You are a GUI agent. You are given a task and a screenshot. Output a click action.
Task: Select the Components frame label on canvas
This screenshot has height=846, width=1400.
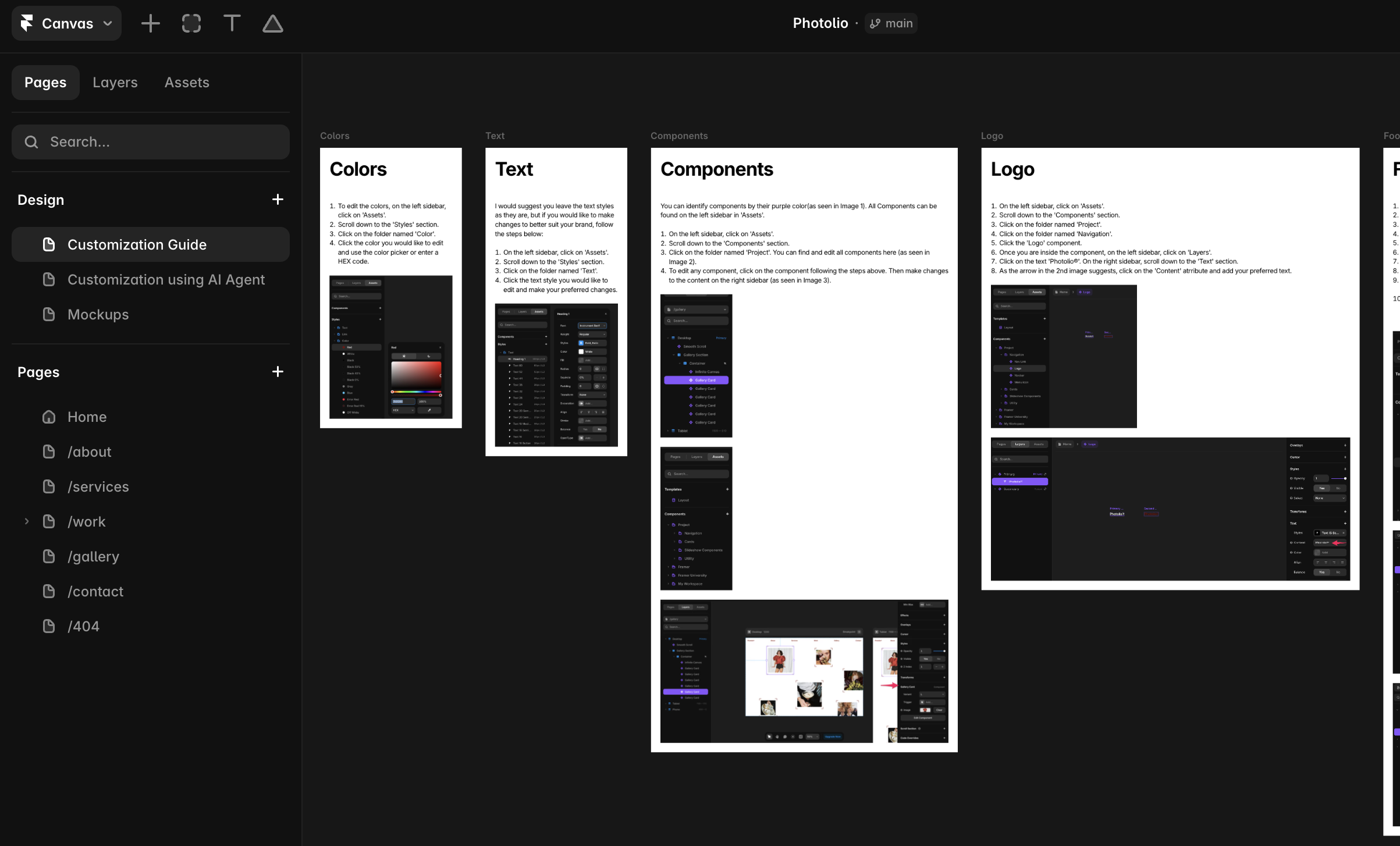click(x=679, y=136)
